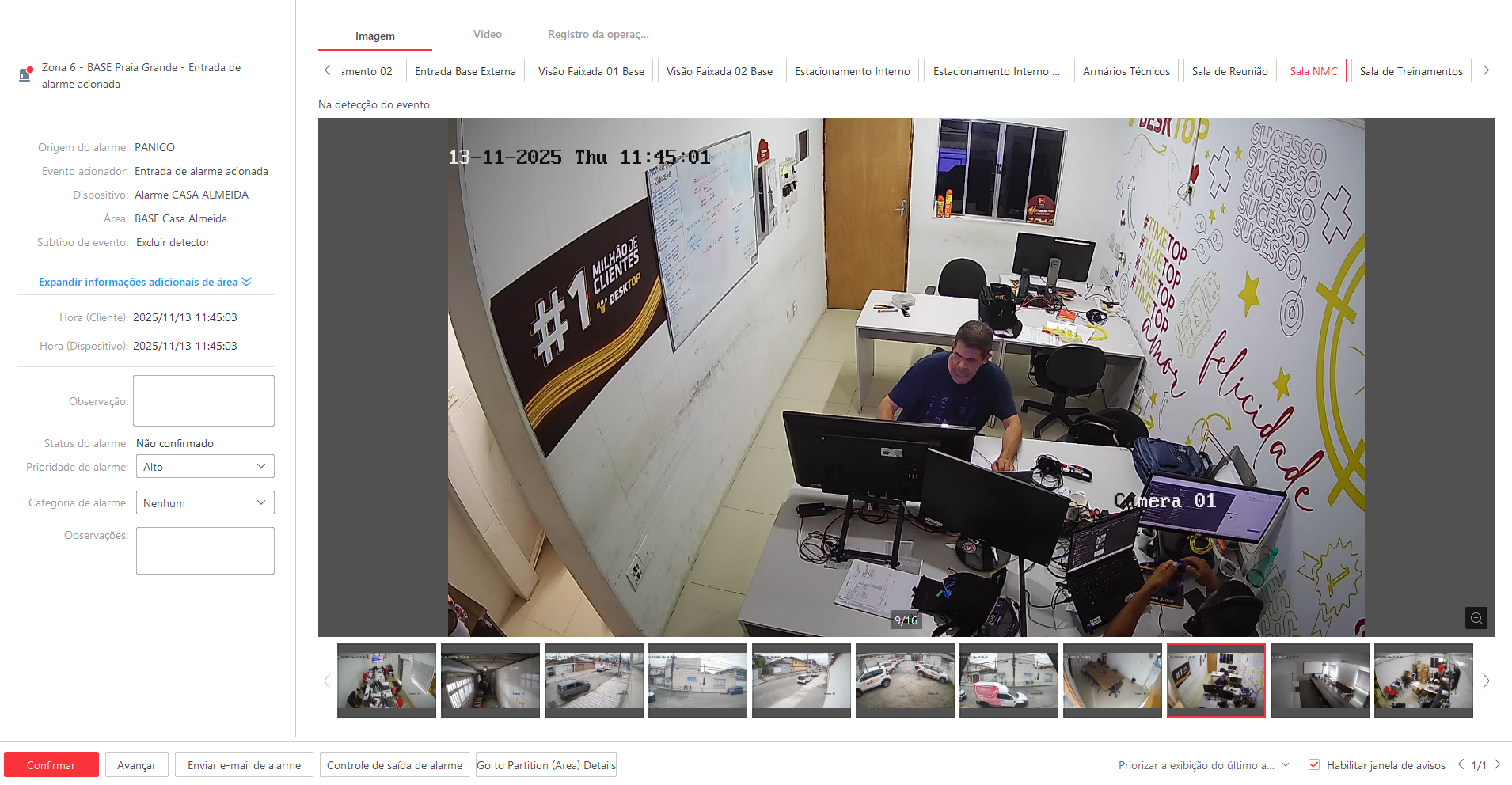Select the first office camera thumbnail

click(x=386, y=681)
